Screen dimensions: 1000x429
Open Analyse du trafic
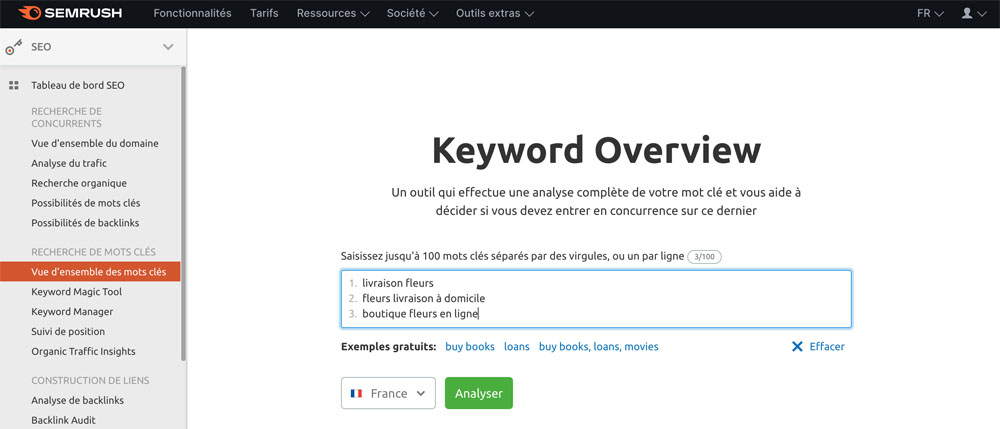point(69,163)
